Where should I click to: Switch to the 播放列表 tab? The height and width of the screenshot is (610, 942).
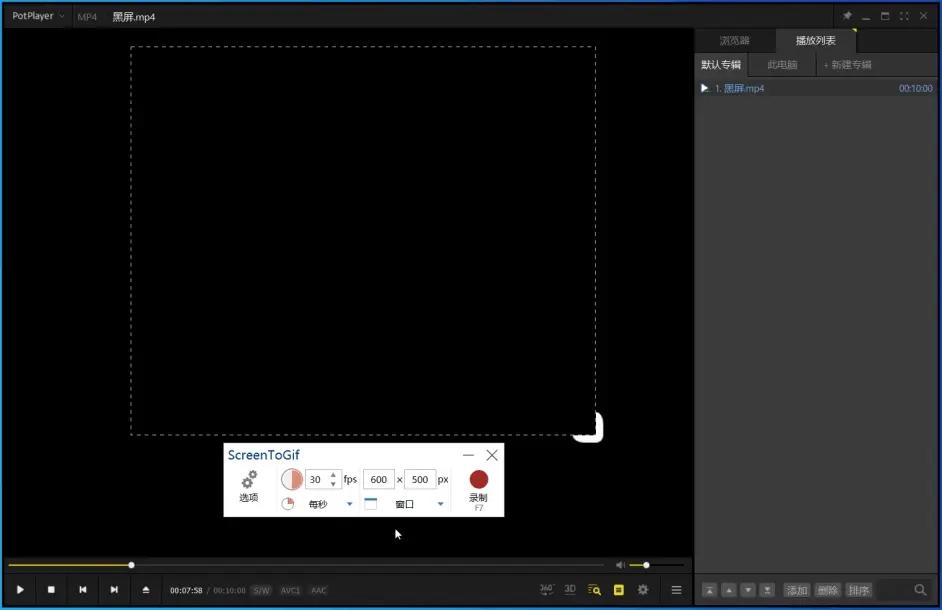(816, 41)
